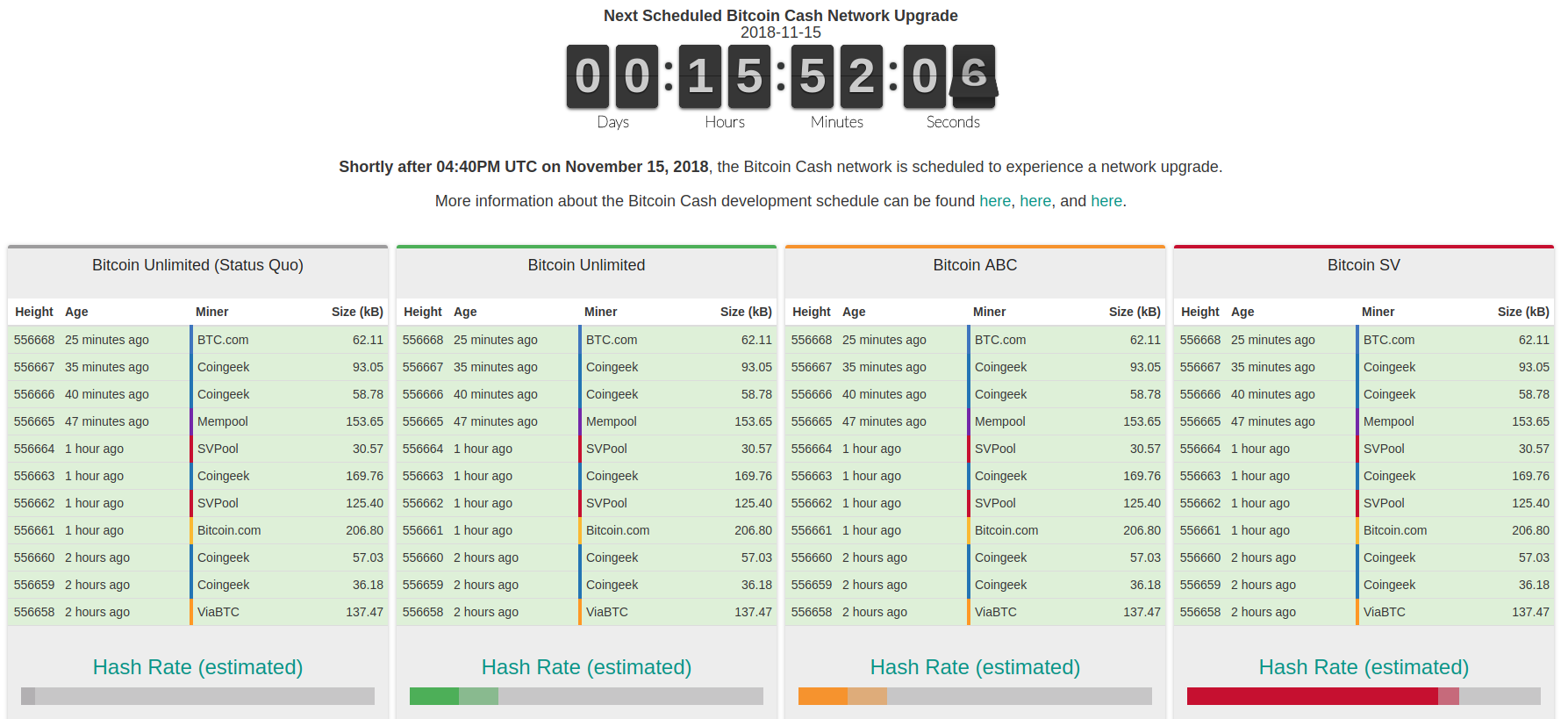Select height 556659 in the Bitcoin ABC panel
This screenshot has width=1568, height=719.
point(812,585)
